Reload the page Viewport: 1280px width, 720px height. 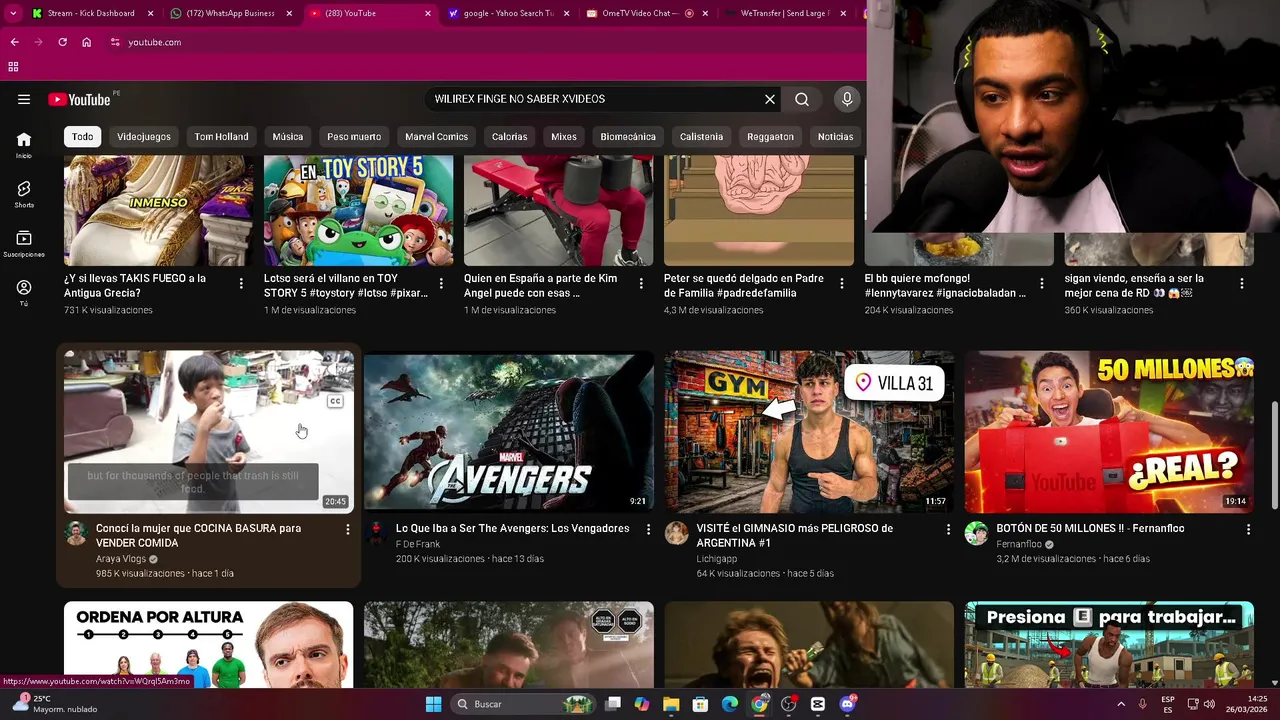point(62,42)
